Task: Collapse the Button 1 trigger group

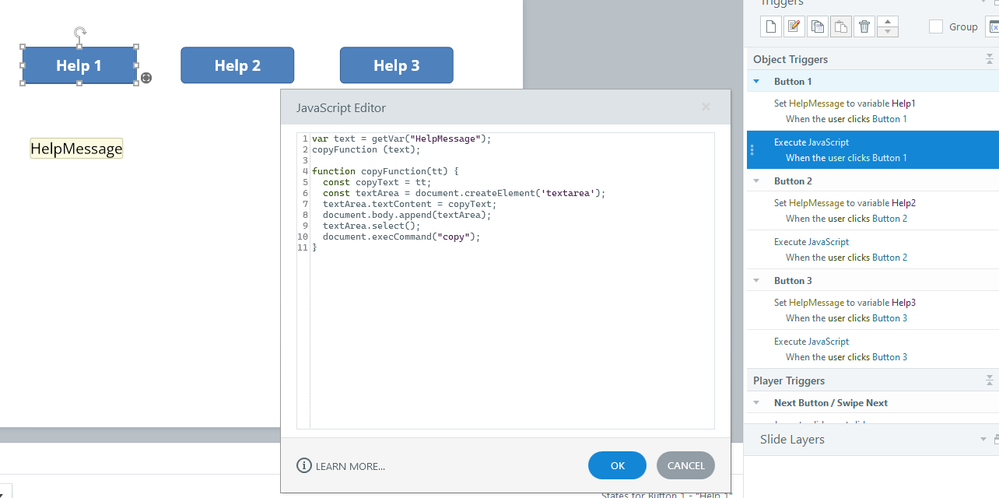Action: [x=757, y=82]
